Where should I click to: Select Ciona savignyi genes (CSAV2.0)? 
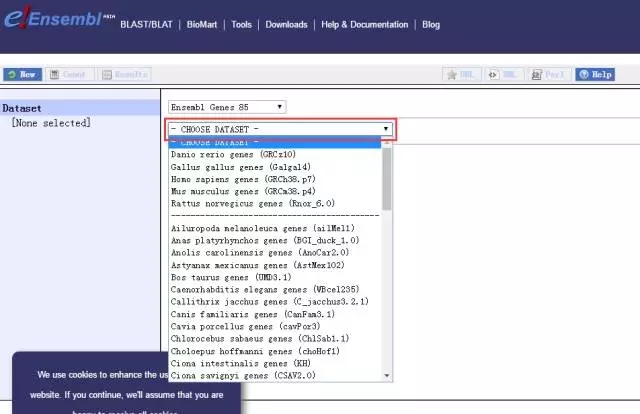pyautogui.click(x=274, y=375)
